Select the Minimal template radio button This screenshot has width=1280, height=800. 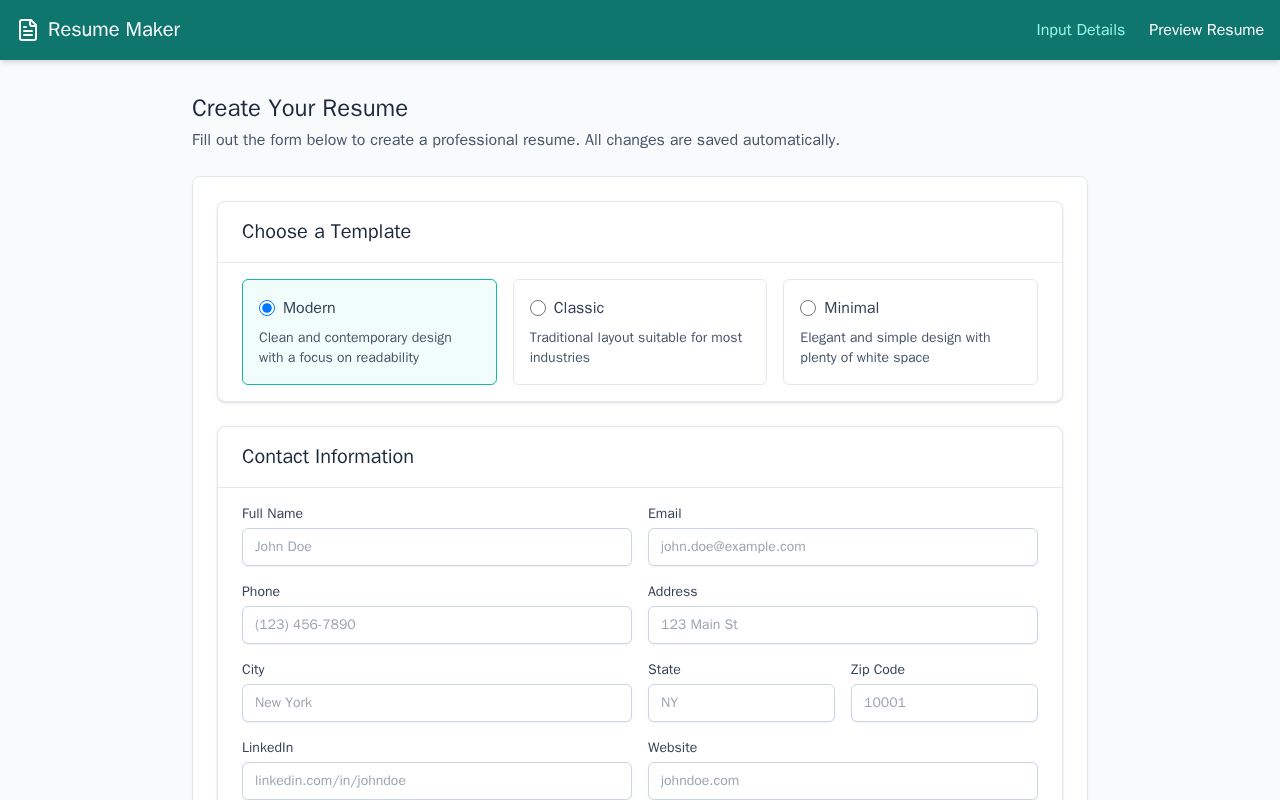pyautogui.click(x=808, y=308)
